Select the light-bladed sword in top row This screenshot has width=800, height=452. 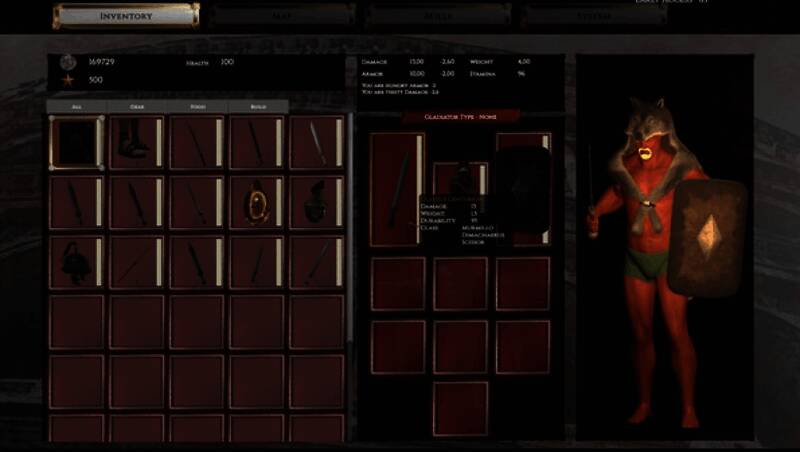point(317,142)
